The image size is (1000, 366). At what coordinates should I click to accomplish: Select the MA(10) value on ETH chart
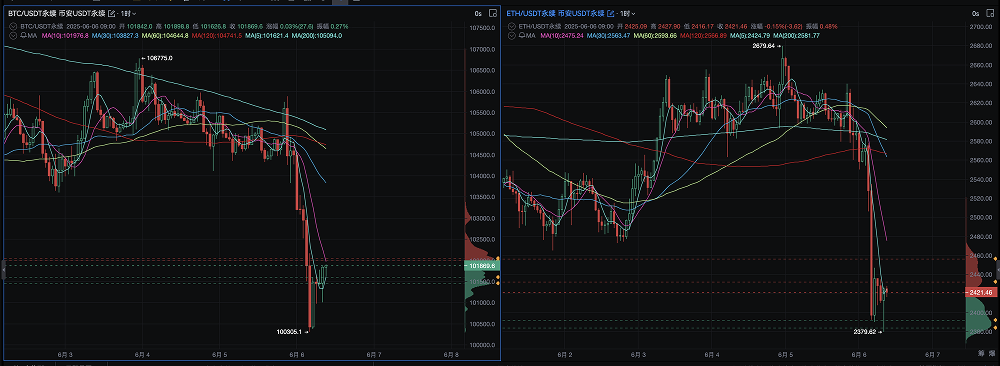(x=562, y=36)
